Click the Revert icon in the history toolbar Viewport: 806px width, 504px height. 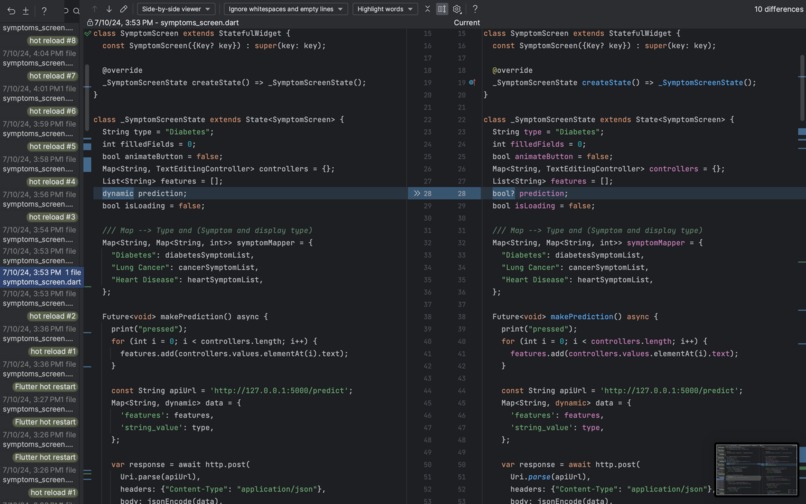[11, 10]
